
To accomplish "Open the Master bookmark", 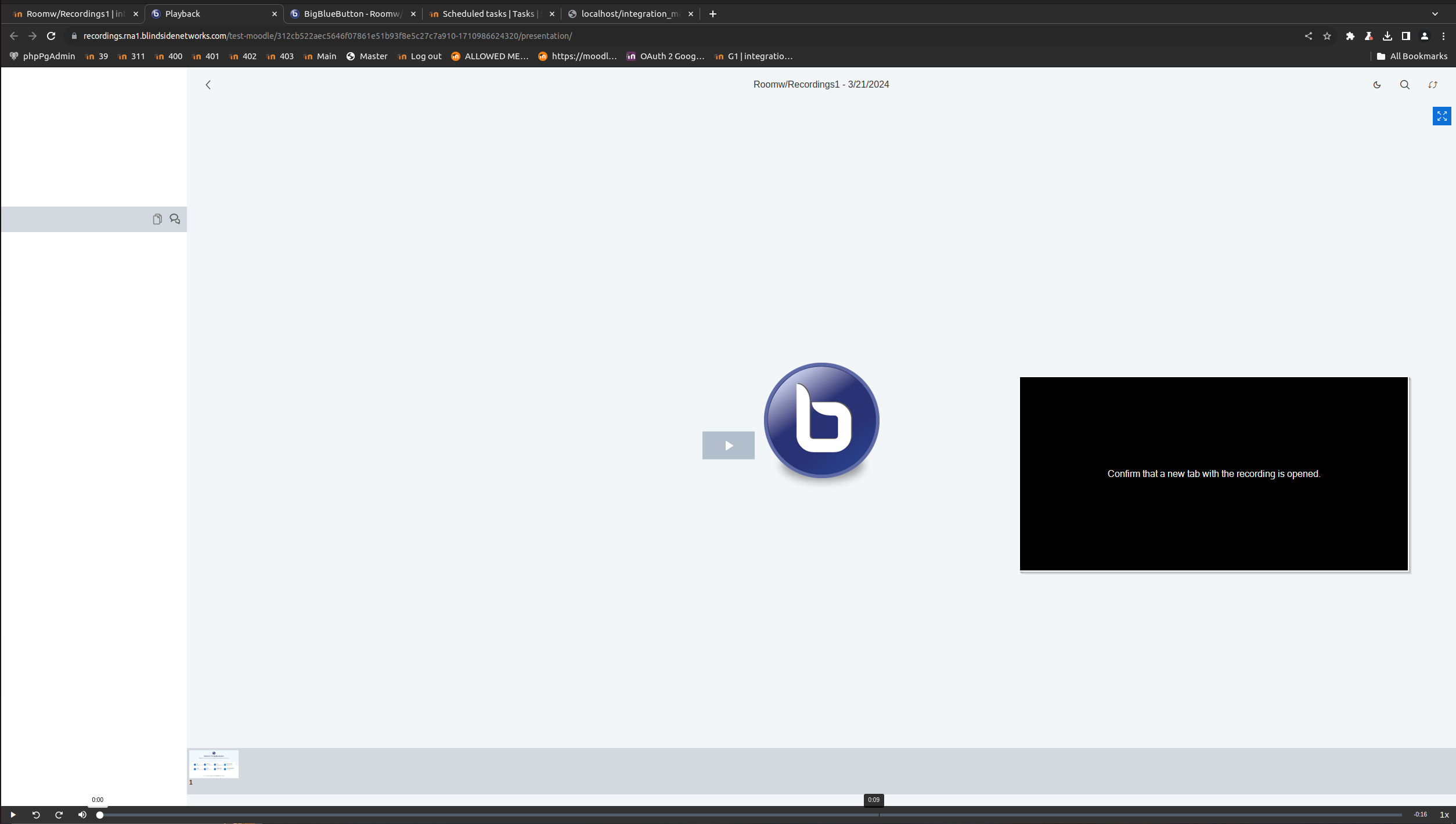I will (367, 56).
